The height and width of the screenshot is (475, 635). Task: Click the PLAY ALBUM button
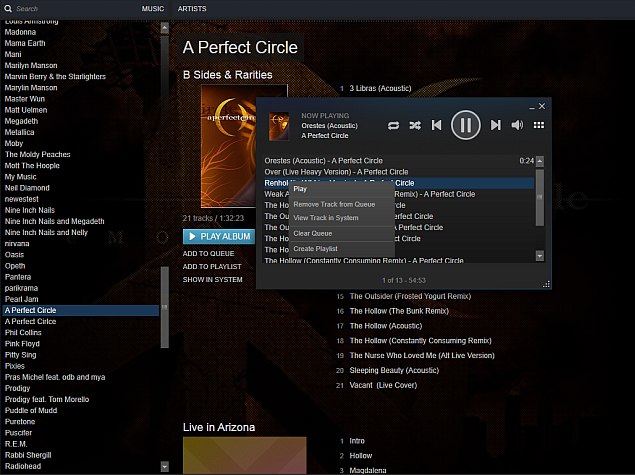[219, 236]
